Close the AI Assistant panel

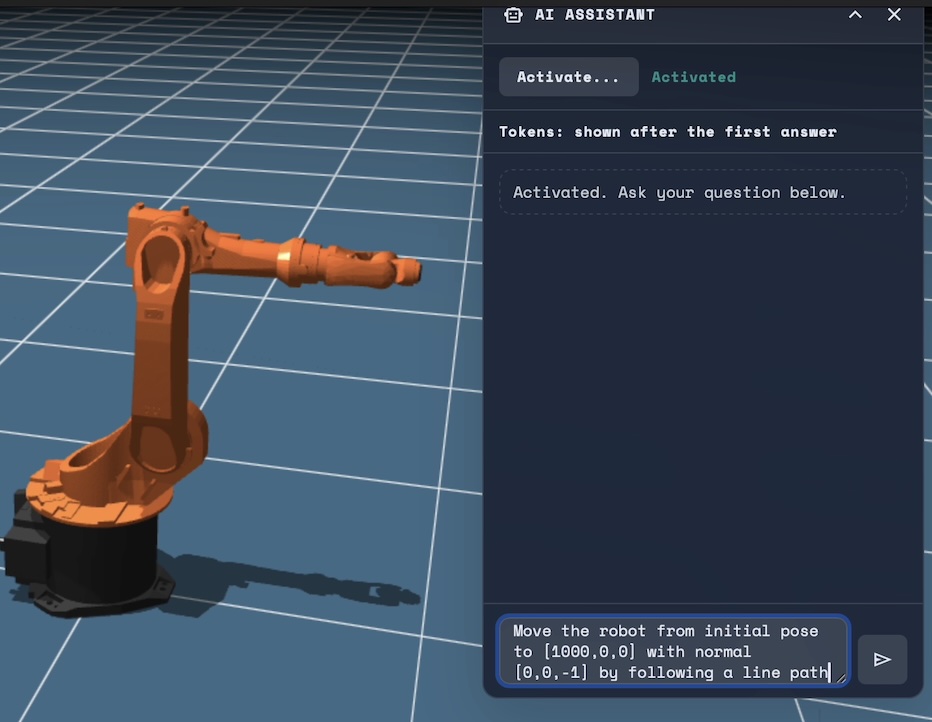click(894, 15)
